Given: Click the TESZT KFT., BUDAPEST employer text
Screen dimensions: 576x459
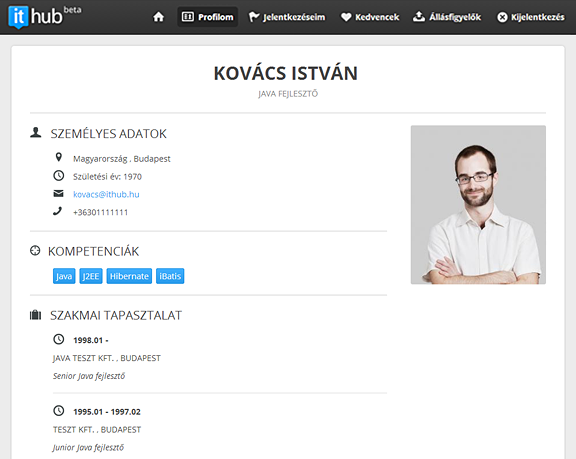Looking at the screenshot, I should 97,430.
